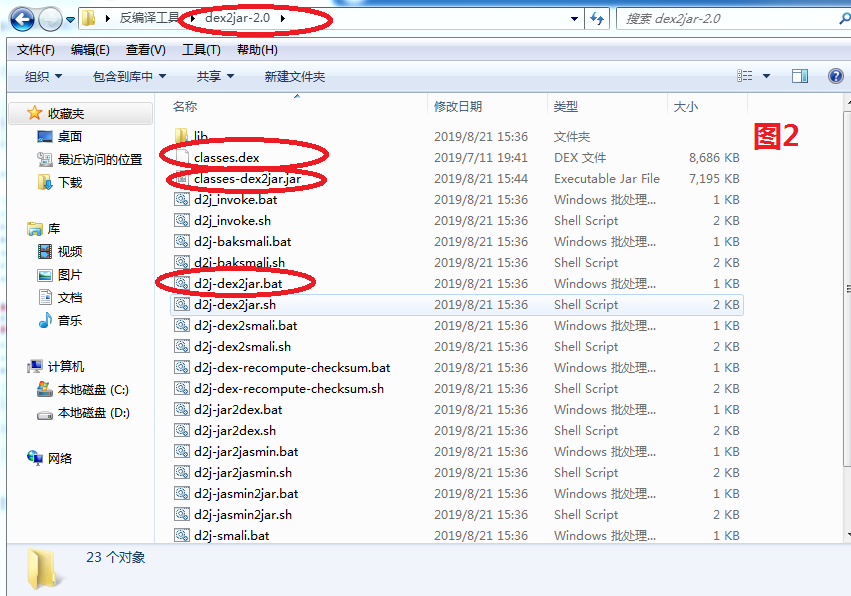The width and height of the screenshot is (851, 596).
Task: Sort by the 名称 column header
Action: [x=185, y=106]
